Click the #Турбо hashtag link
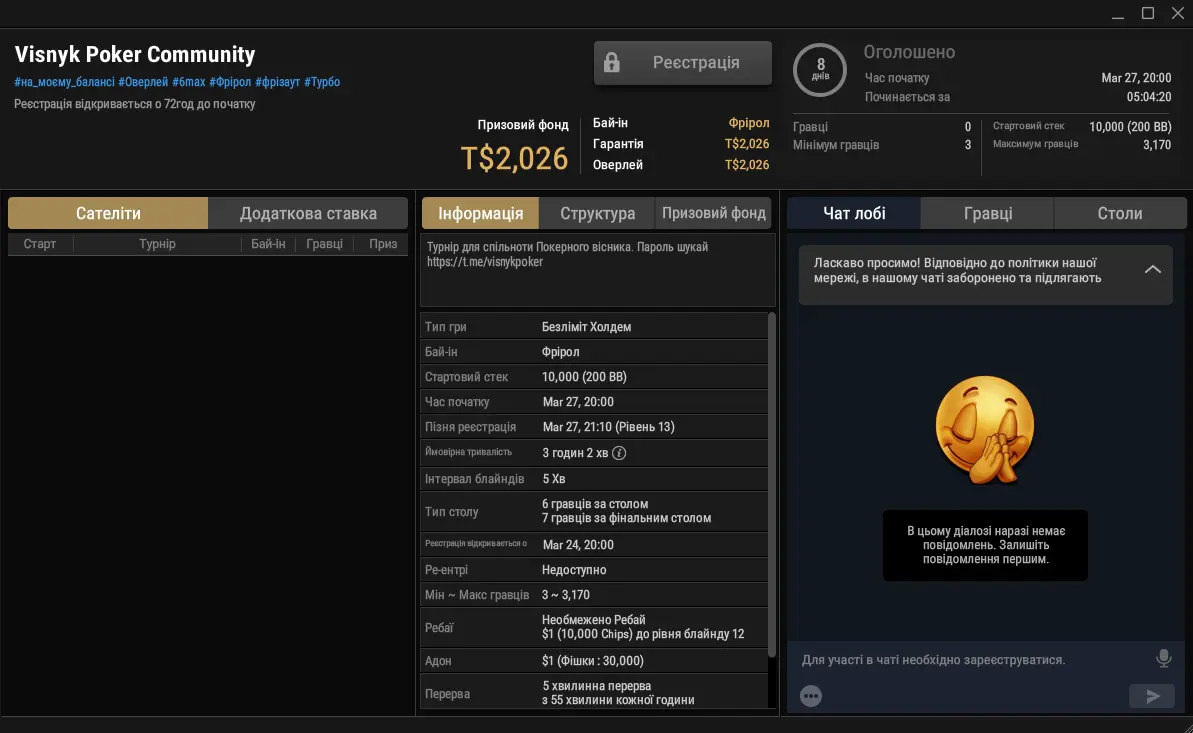 [322, 82]
